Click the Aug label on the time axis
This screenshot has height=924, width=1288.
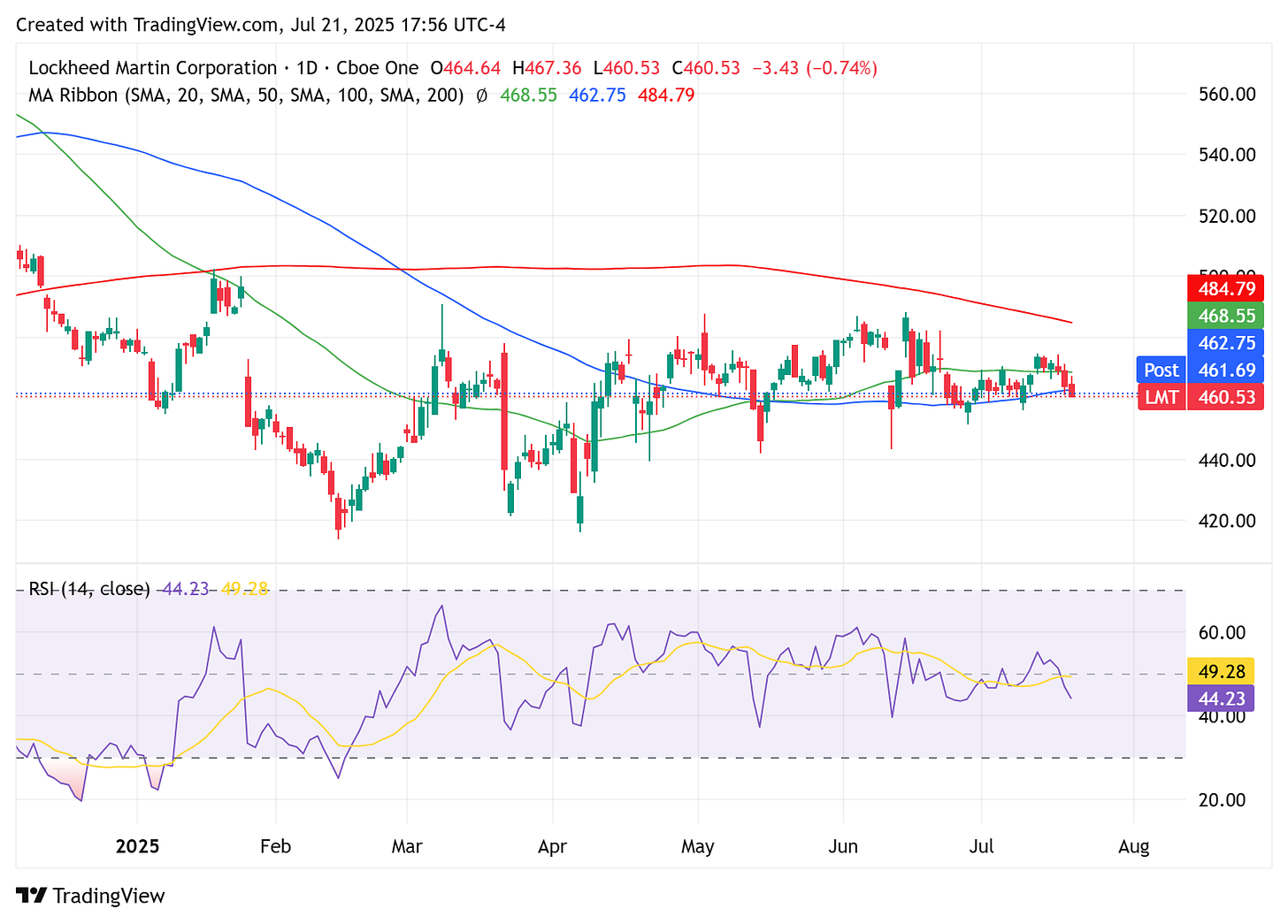(1133, 846)
